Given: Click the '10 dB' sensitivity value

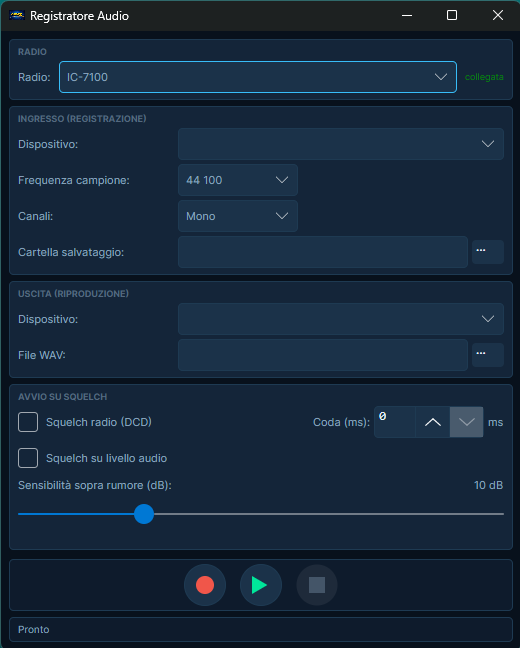Looking at the screenshot, I should 489,485.
